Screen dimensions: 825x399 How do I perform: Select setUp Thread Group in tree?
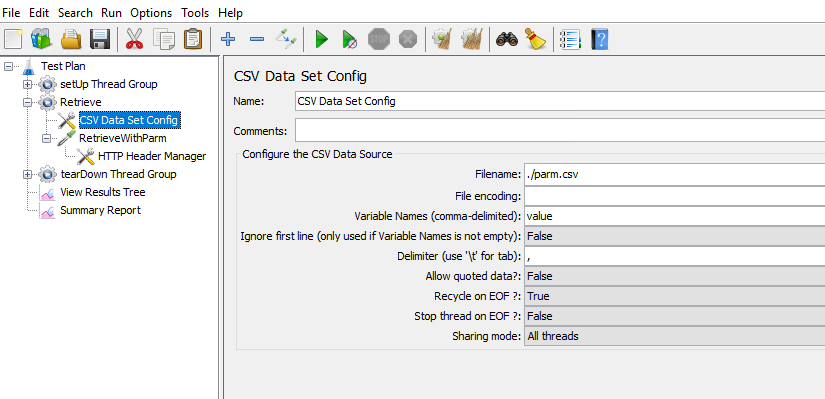pos(108,84)
